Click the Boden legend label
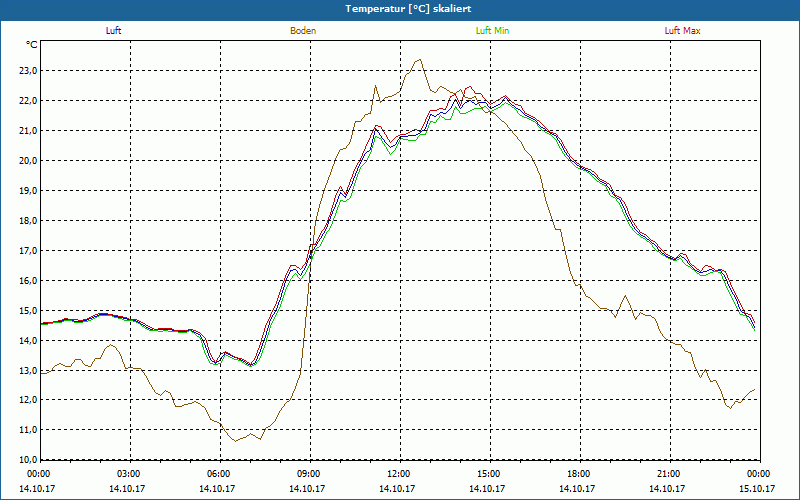 (x=303, y=31)
